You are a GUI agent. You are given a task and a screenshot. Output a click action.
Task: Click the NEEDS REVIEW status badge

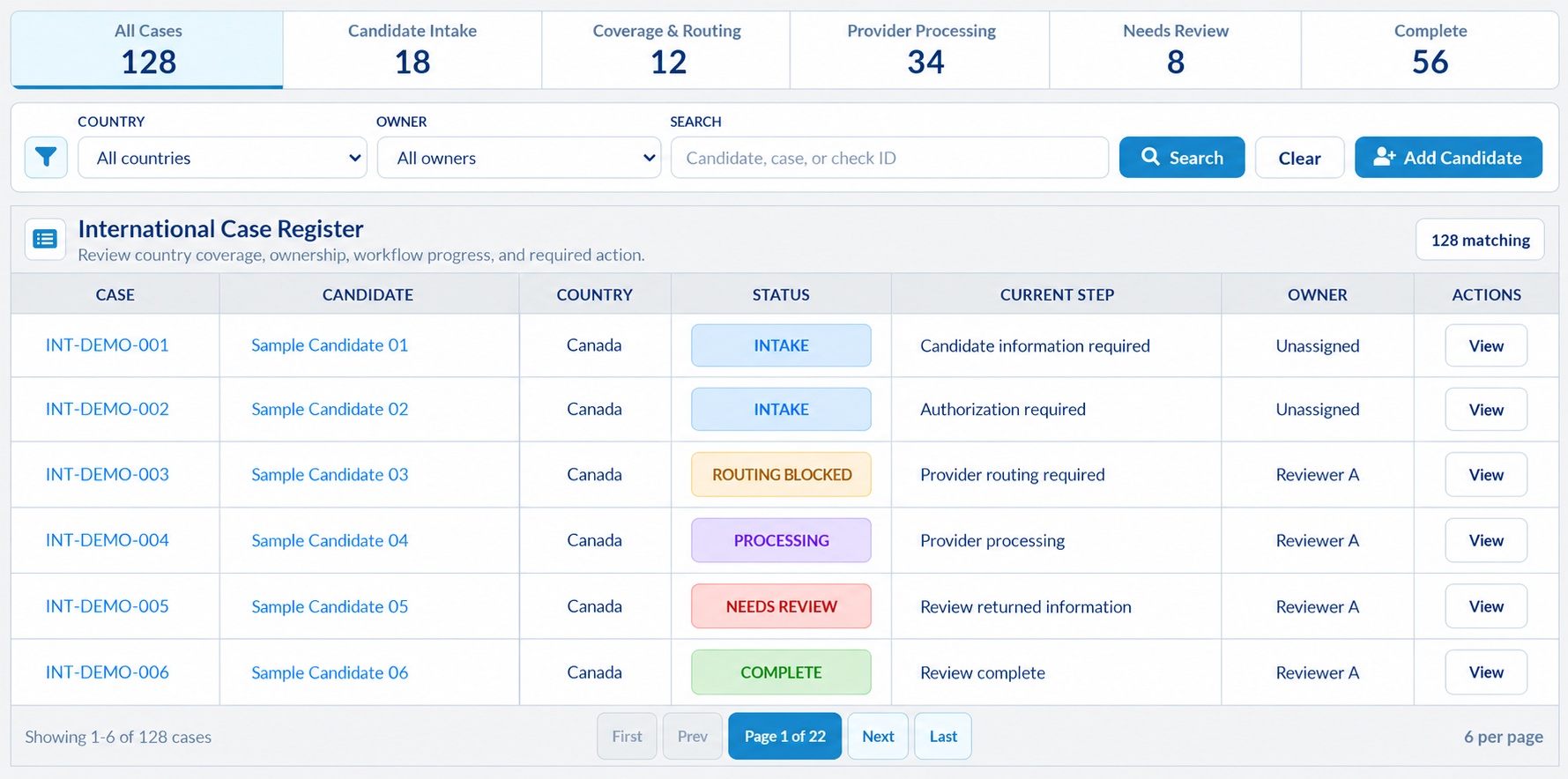(x=781, y=606)
